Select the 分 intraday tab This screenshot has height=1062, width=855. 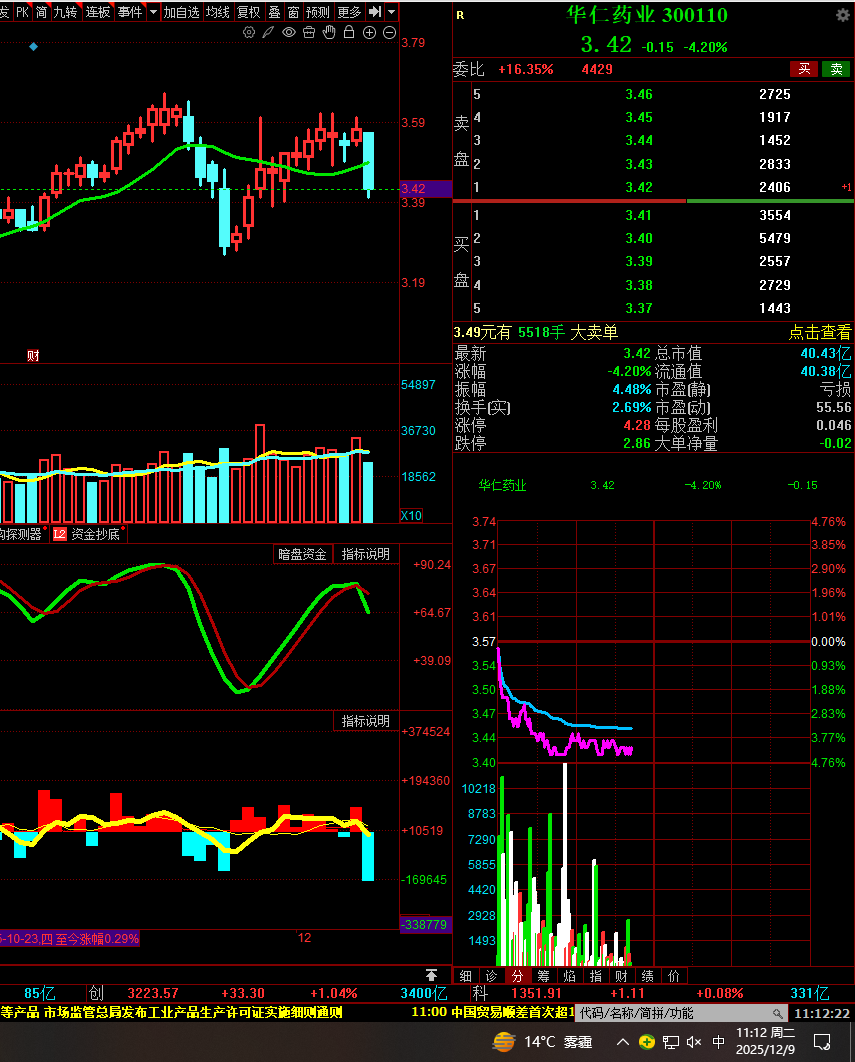518,976
